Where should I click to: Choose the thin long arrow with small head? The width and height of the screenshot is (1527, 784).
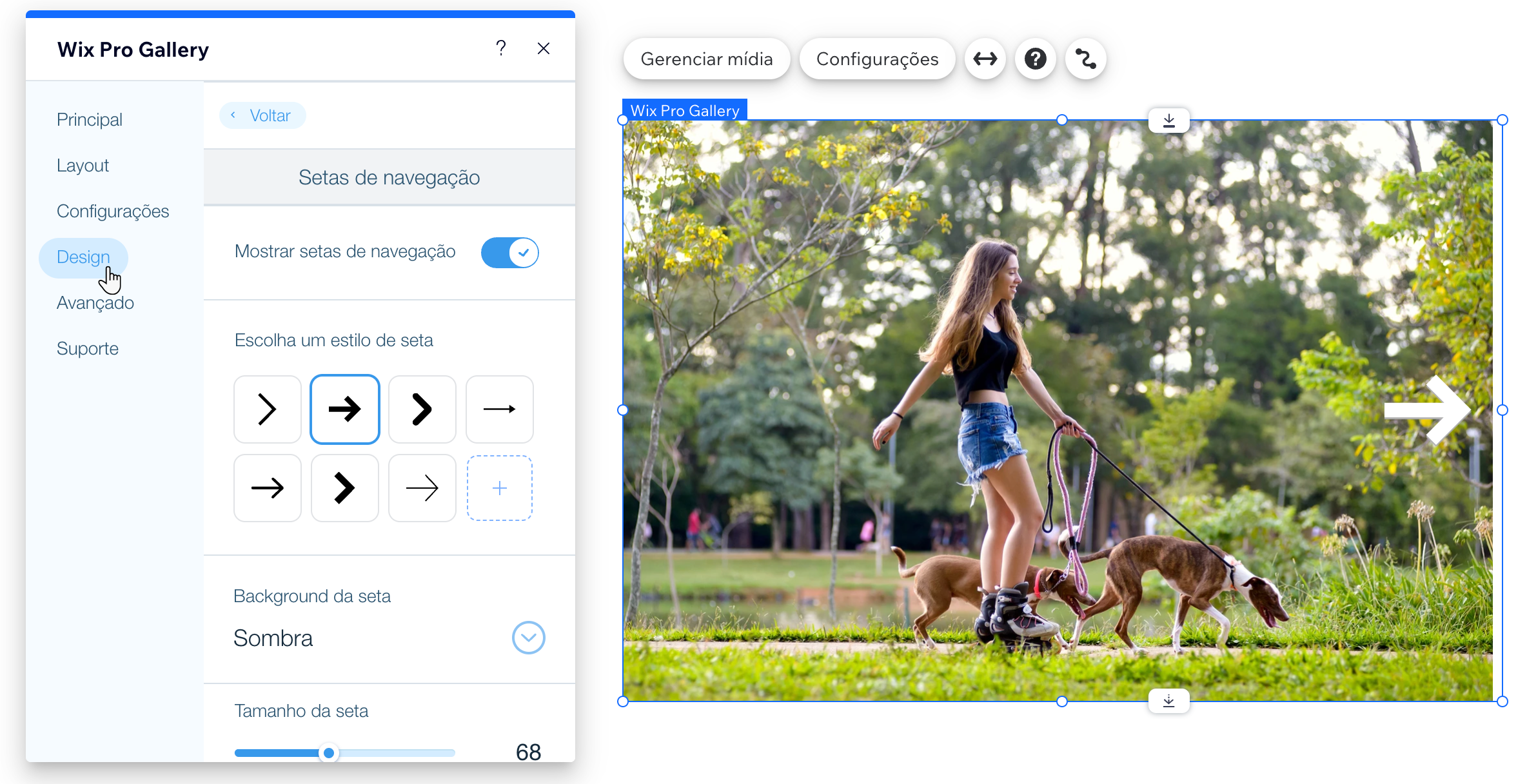[500, 409]
